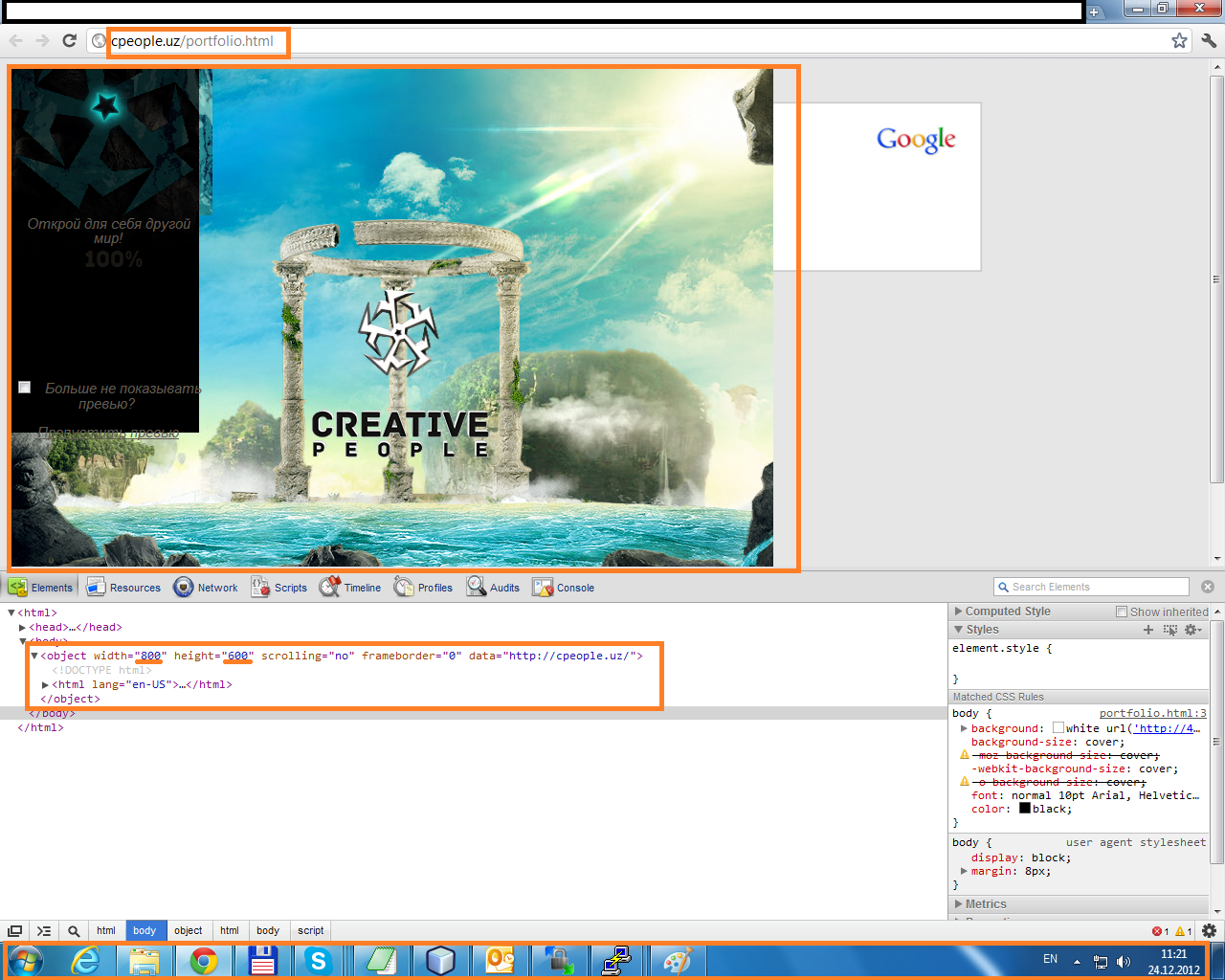Reload the page with the refresh icon
The width and height of the screenshot is (1225, 980).
pyautogui.click(x=69, y=40)
